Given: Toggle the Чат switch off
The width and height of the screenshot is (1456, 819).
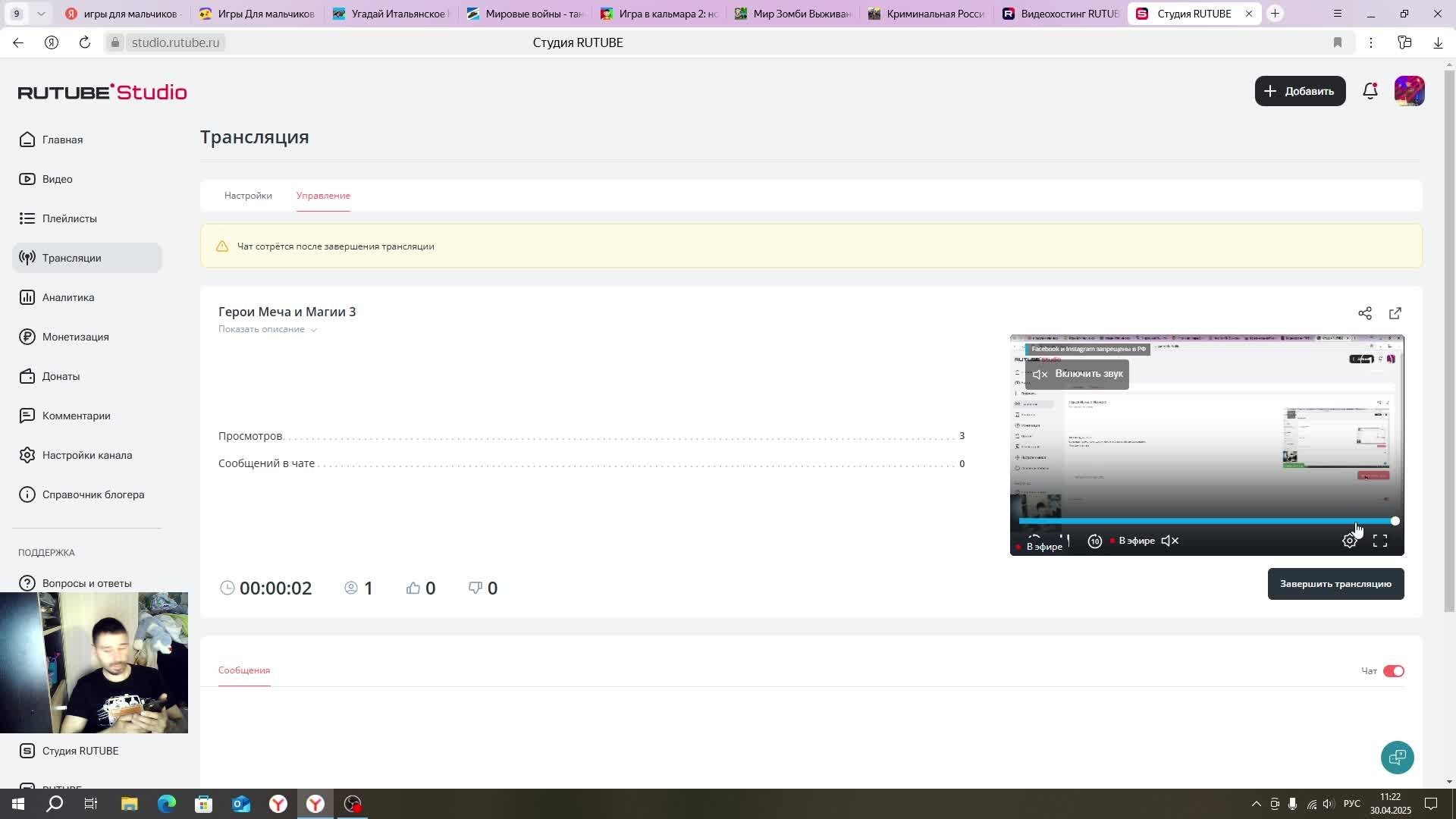Looking at the screenshot, I should (x=1393, y=671).
